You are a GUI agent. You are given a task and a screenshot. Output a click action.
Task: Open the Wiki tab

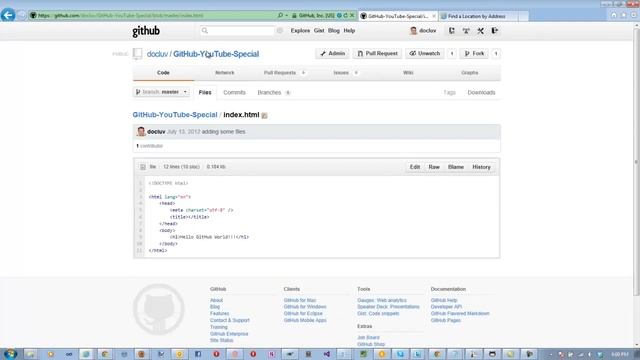click(408, 73)
